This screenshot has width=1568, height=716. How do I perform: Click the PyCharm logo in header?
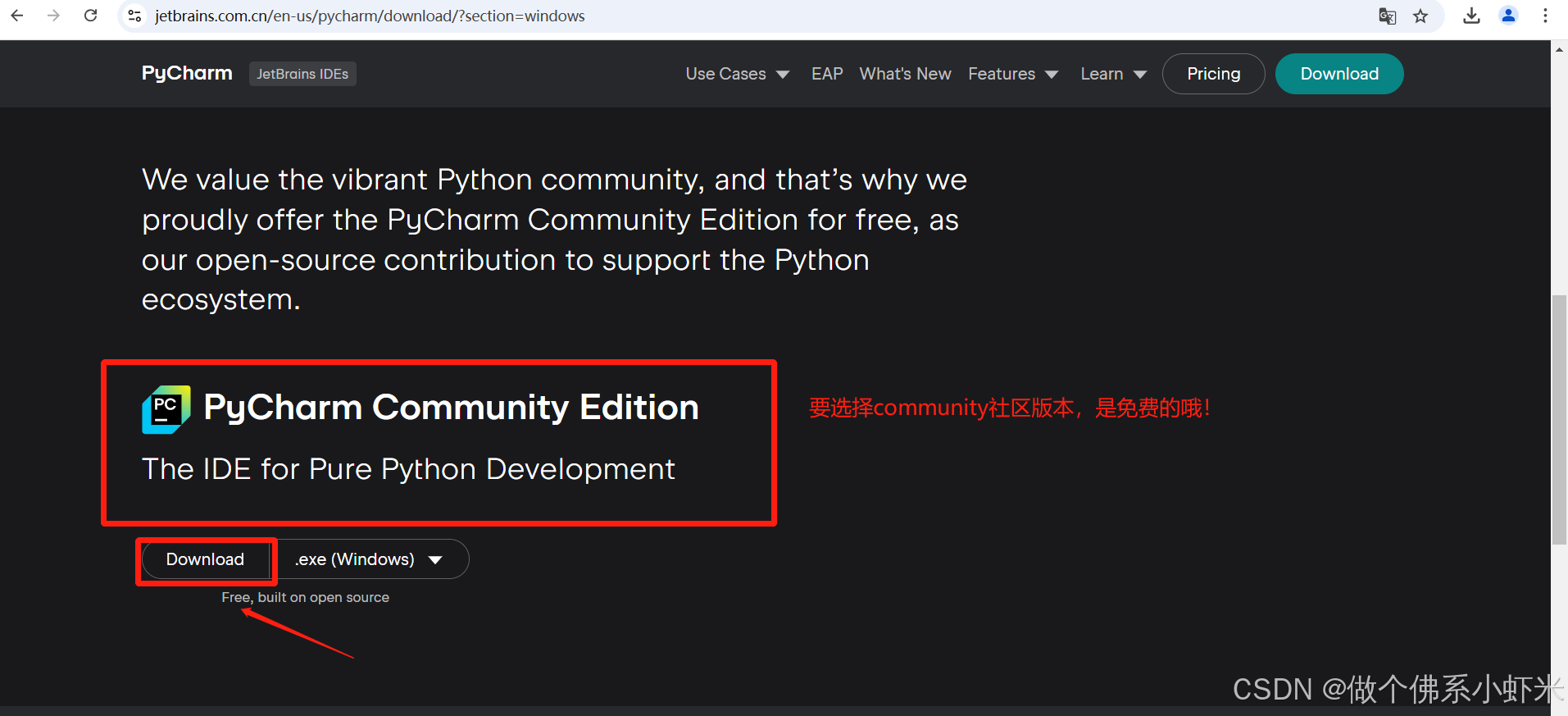pos(187,73)
